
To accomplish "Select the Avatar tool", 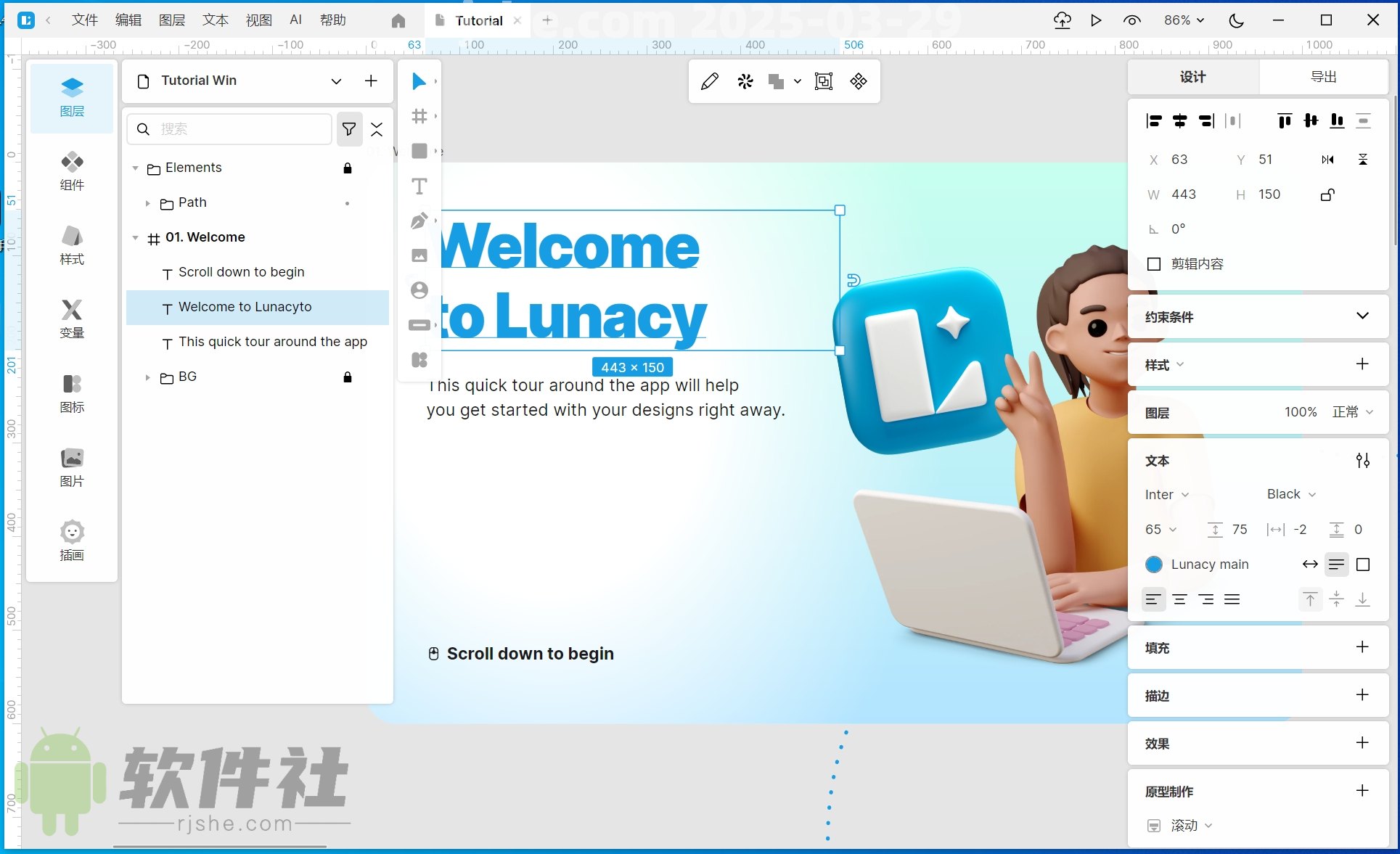I will click(x=419, y=290).
